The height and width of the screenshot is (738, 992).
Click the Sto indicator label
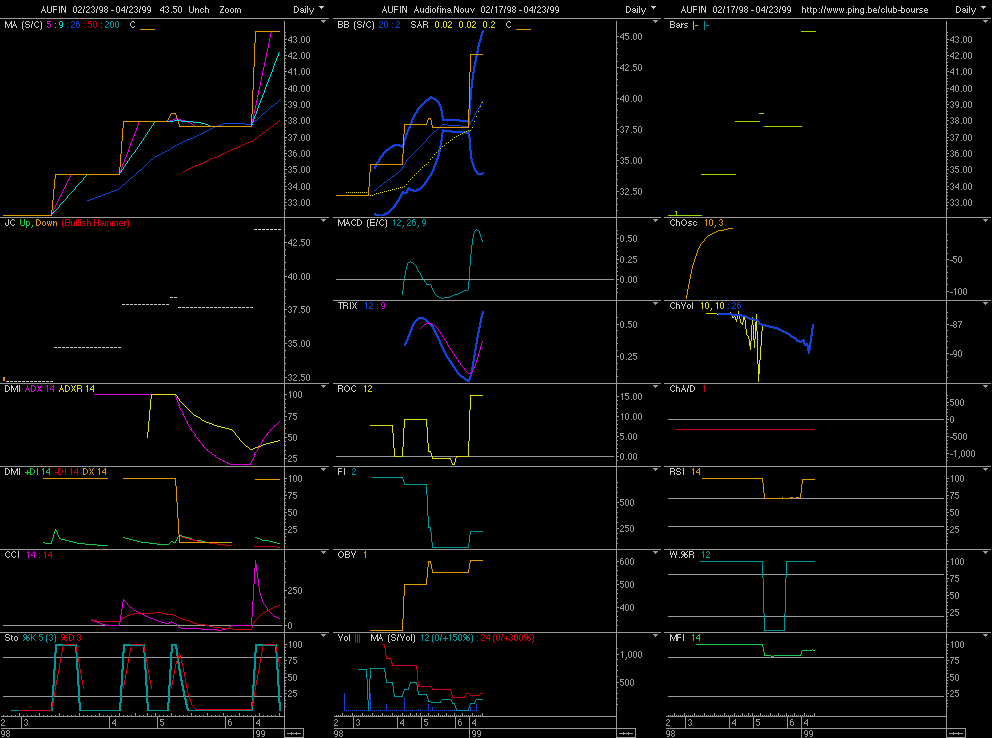(x=11, y=637)
